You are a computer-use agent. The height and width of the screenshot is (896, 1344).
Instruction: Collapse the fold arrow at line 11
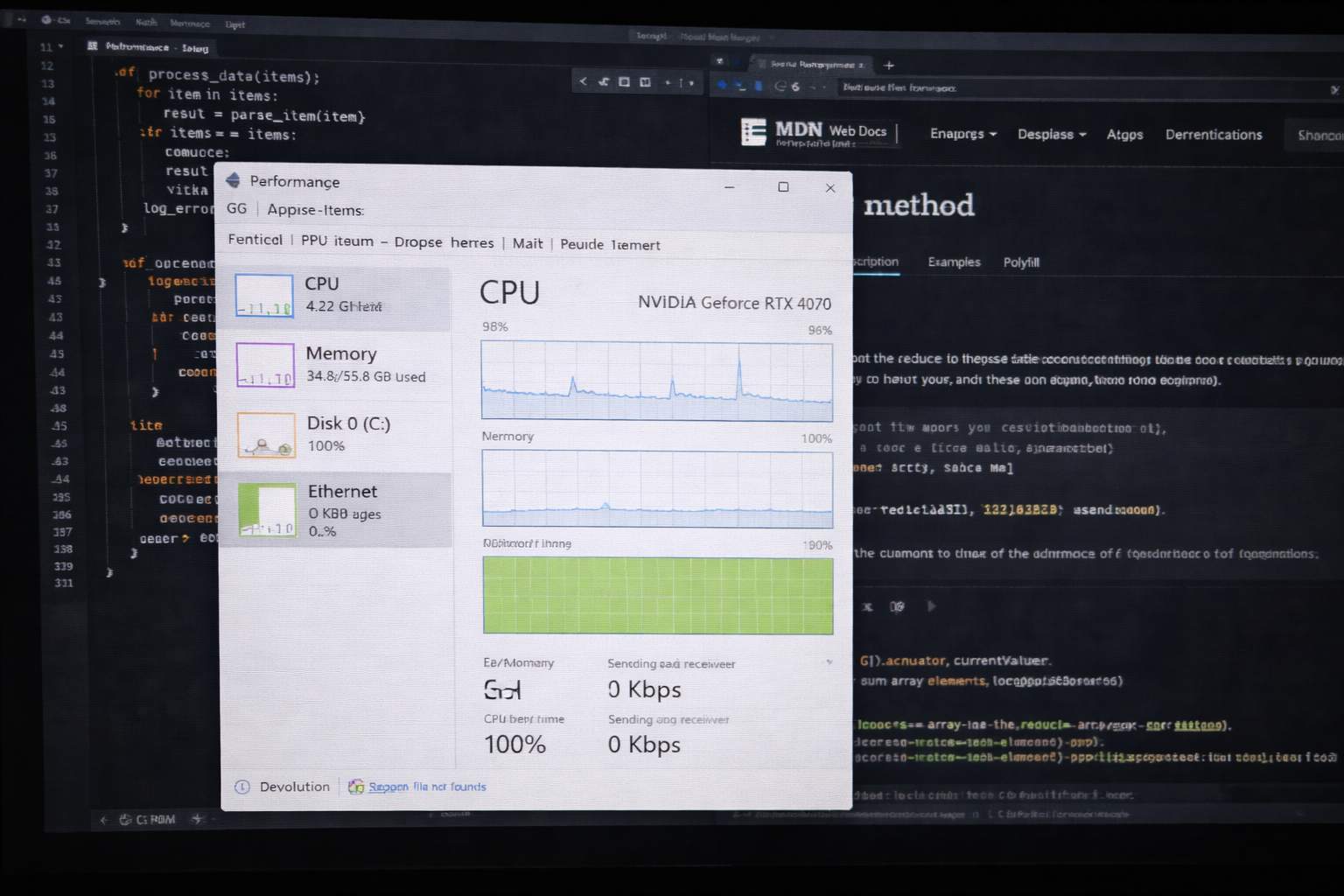pyautogui.click(x=60, y=46)
